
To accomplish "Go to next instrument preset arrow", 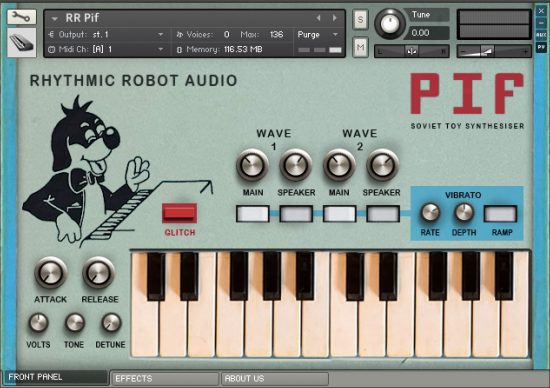I will coord(334,18).
